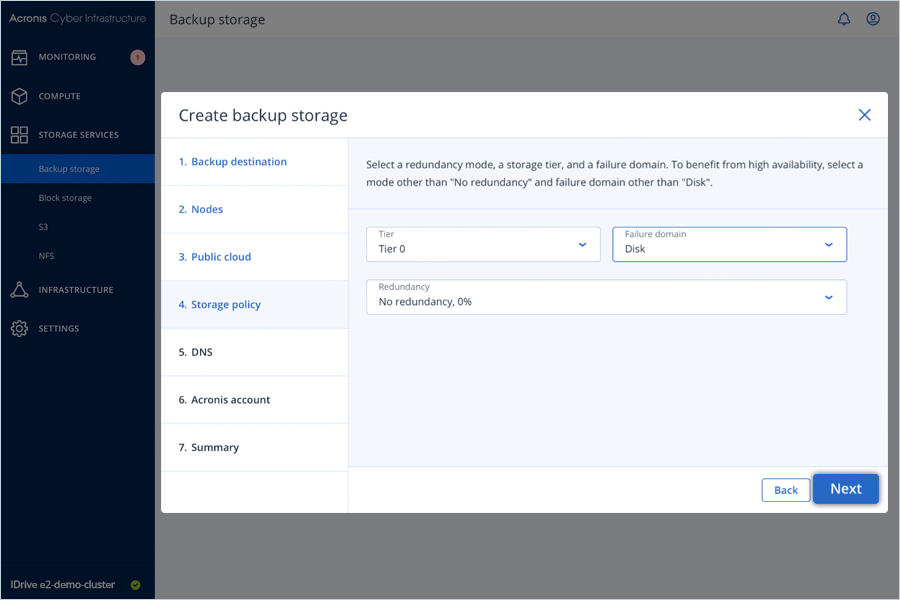Click the Monitoring dashboard icon

(19, 57)
